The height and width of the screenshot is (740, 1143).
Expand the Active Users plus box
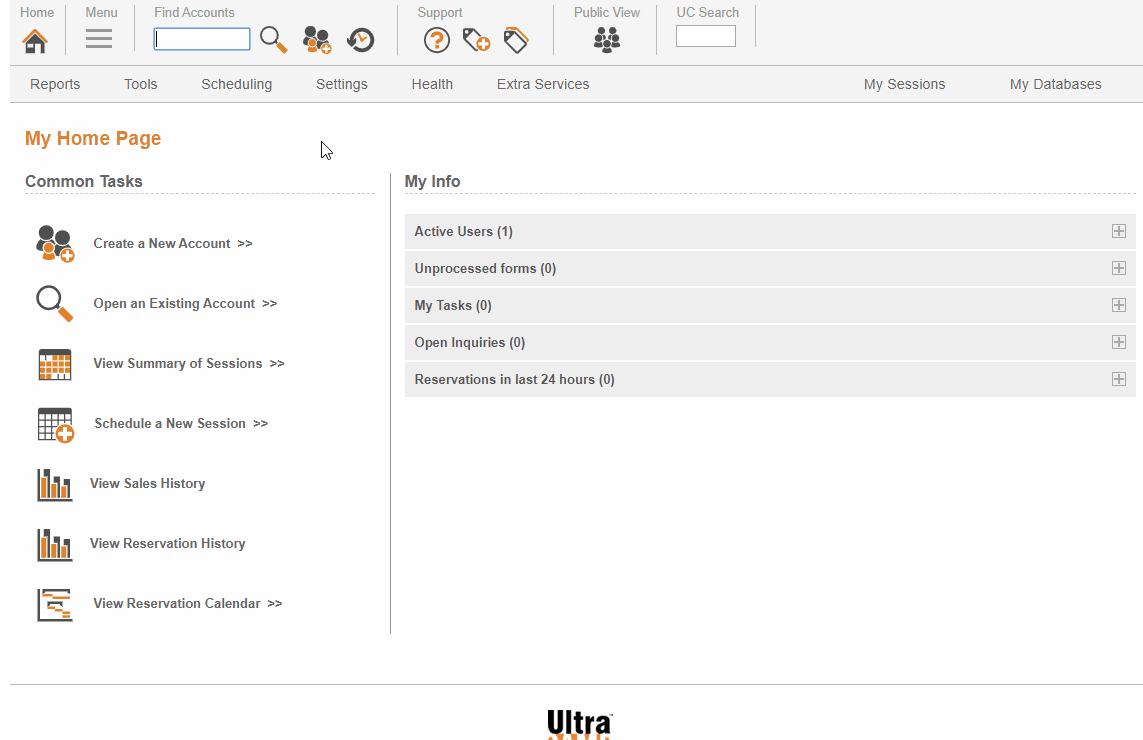click(x=1119, y=231)
